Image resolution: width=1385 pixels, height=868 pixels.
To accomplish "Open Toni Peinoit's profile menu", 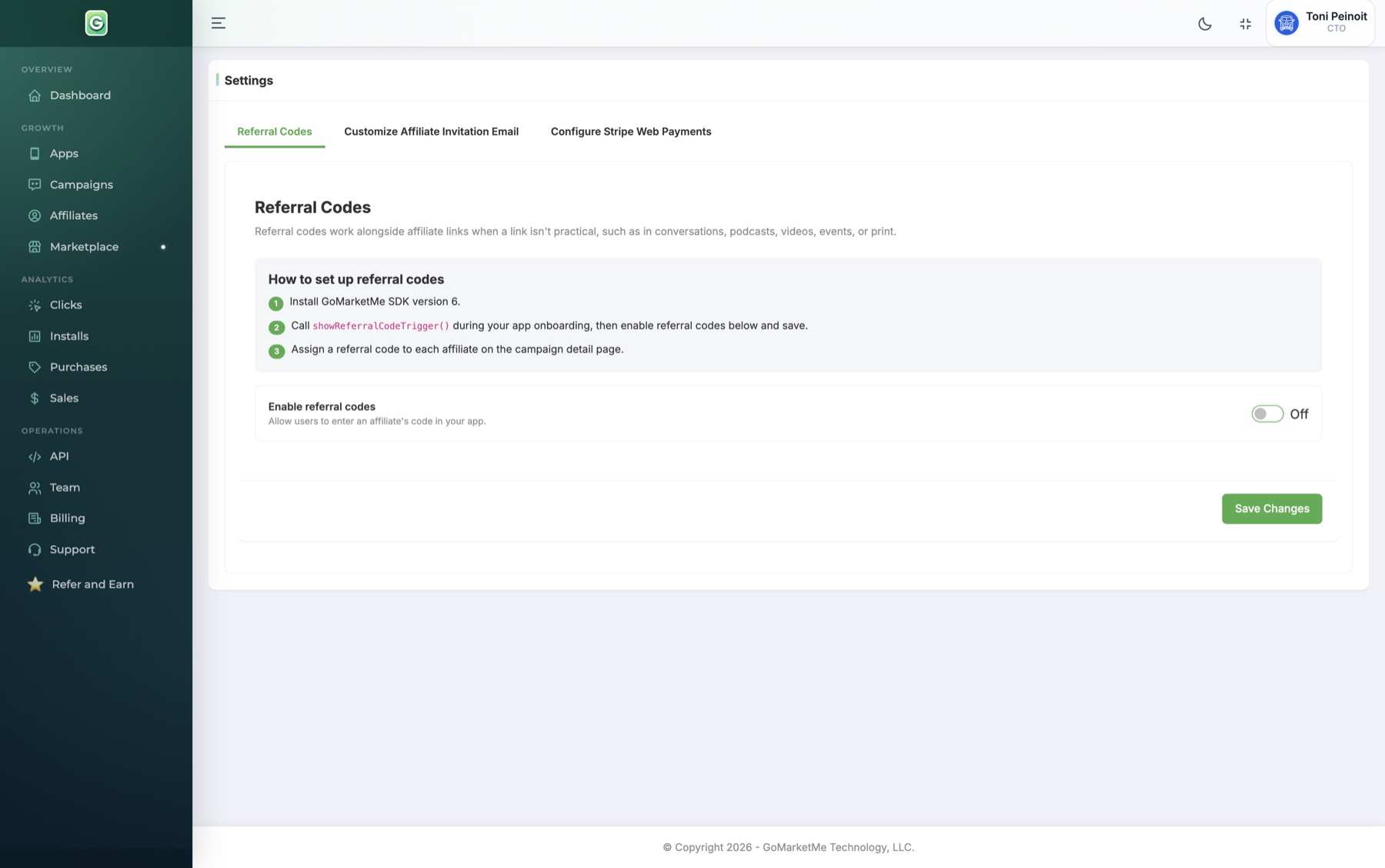I will coord(1320,23).
